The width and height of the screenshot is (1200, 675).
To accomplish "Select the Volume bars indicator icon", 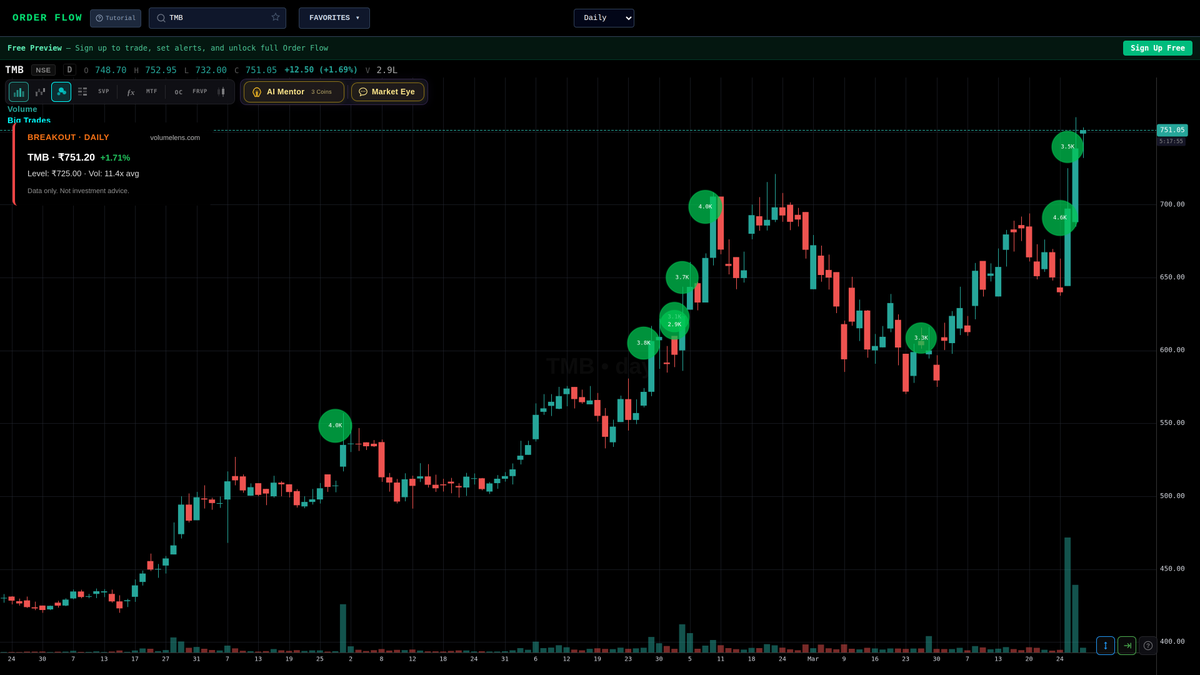I will tap(18, 91).
